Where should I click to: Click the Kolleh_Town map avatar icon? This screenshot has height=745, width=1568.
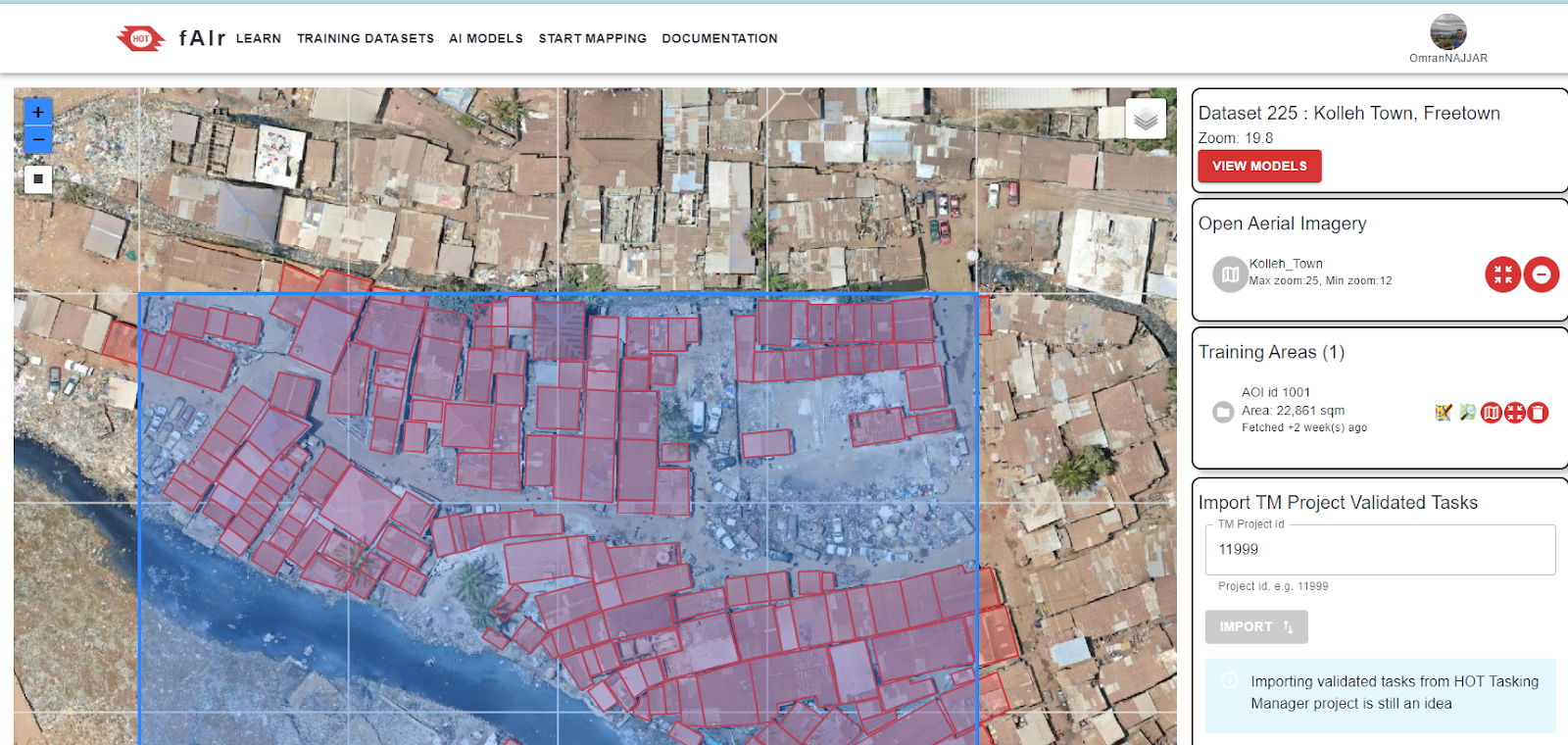click(1230, 274)
